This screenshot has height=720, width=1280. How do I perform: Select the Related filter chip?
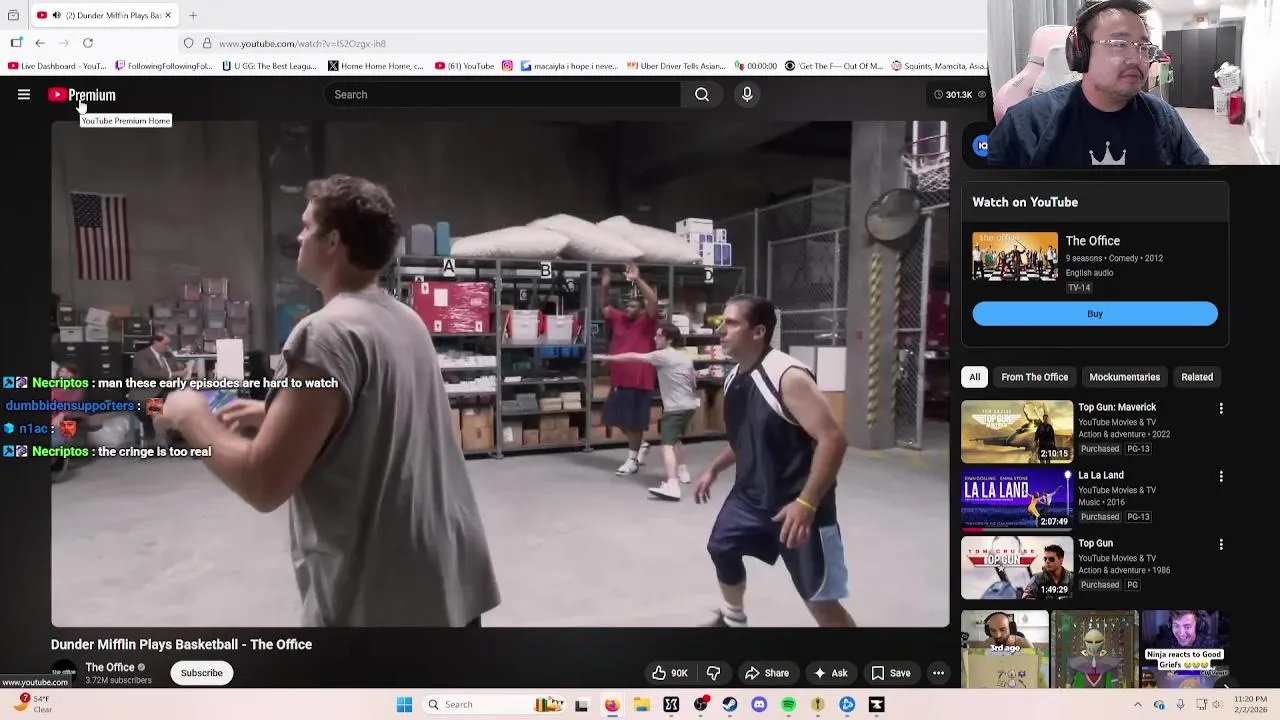[x=1197, y=377]
